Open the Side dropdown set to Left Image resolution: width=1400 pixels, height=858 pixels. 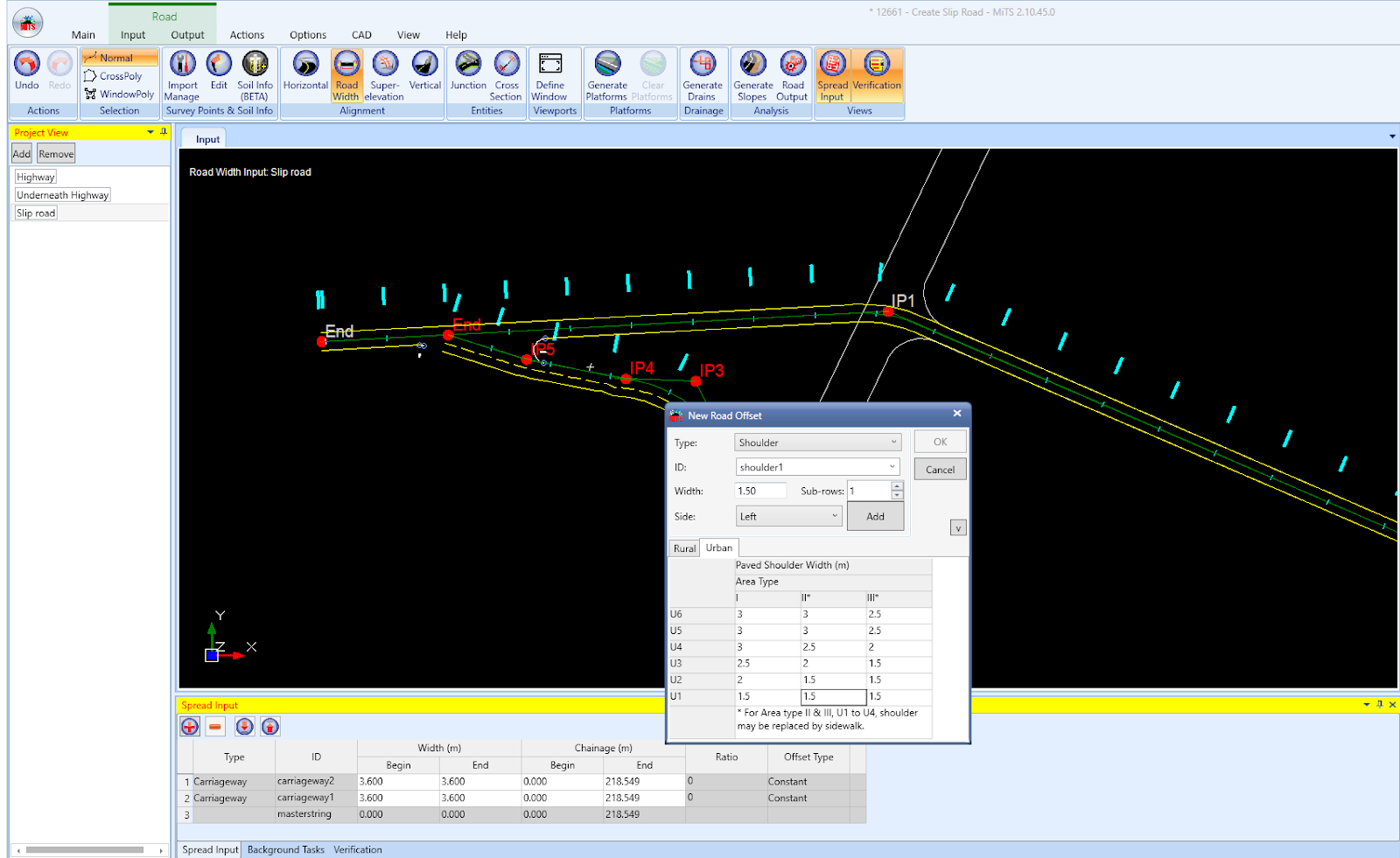click(x=787, y=516)
